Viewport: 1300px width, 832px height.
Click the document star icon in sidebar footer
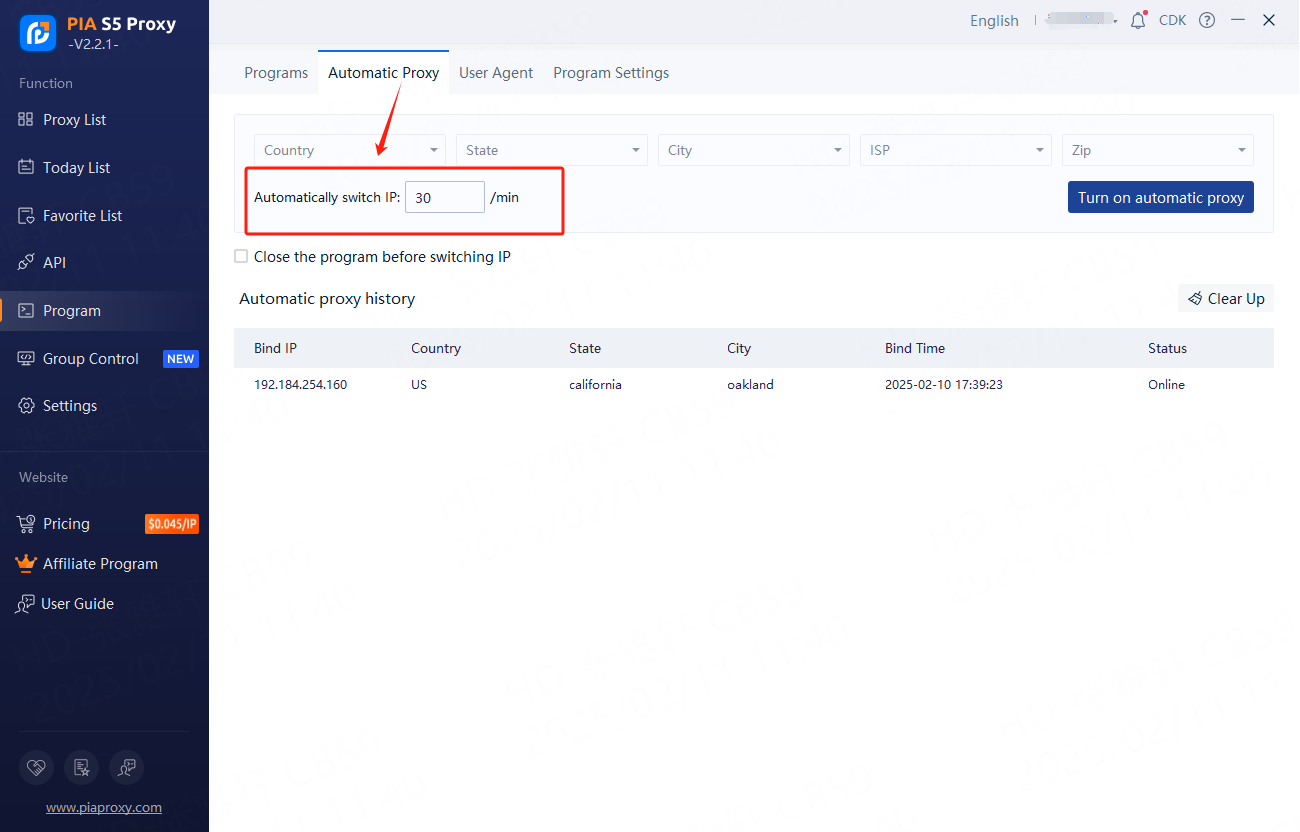pos(81,767)
